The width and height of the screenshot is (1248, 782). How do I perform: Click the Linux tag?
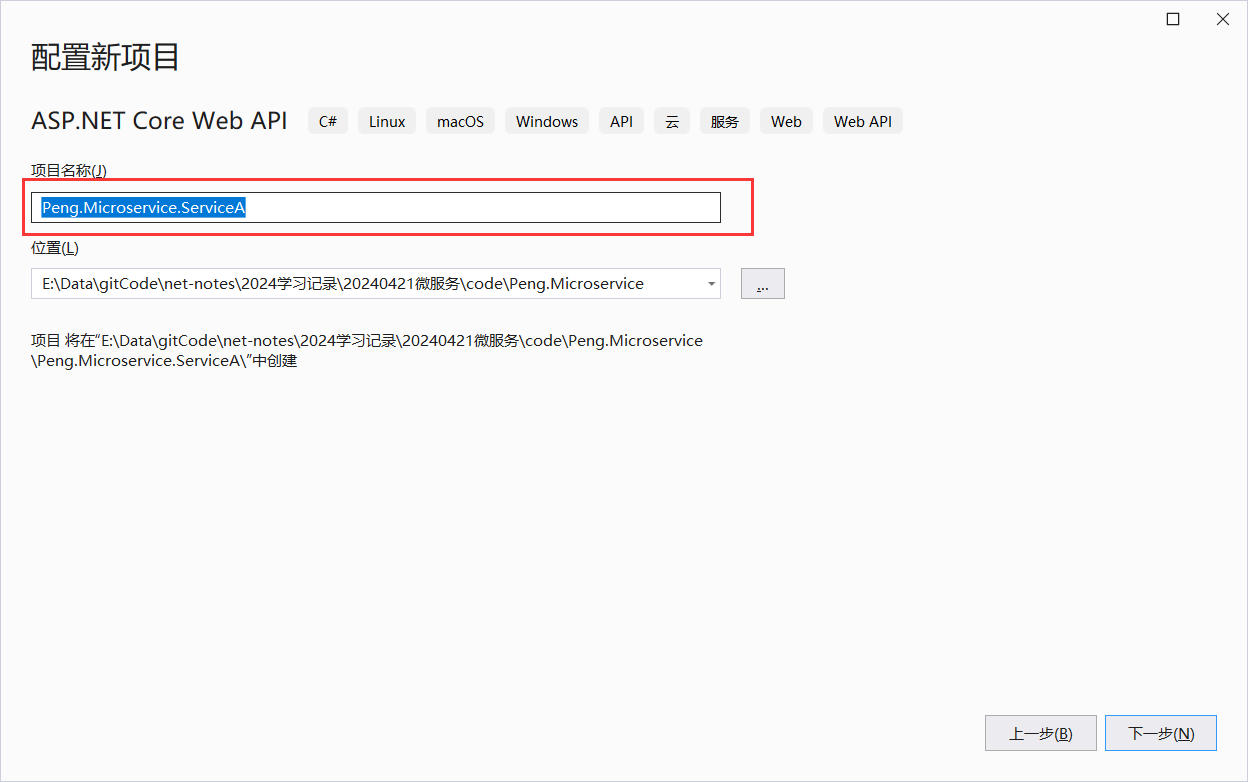[x=387, y=121]
